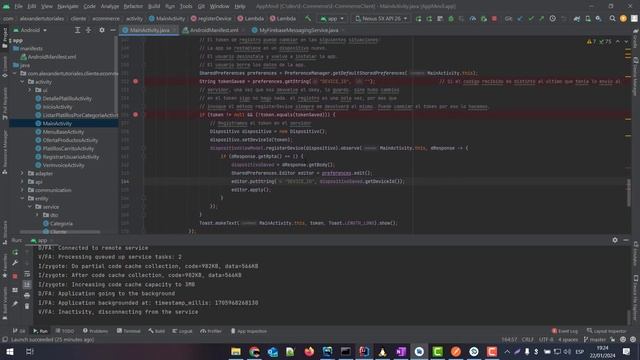Open the Profiler tool window
640x360 pixels.
[211, 331]
